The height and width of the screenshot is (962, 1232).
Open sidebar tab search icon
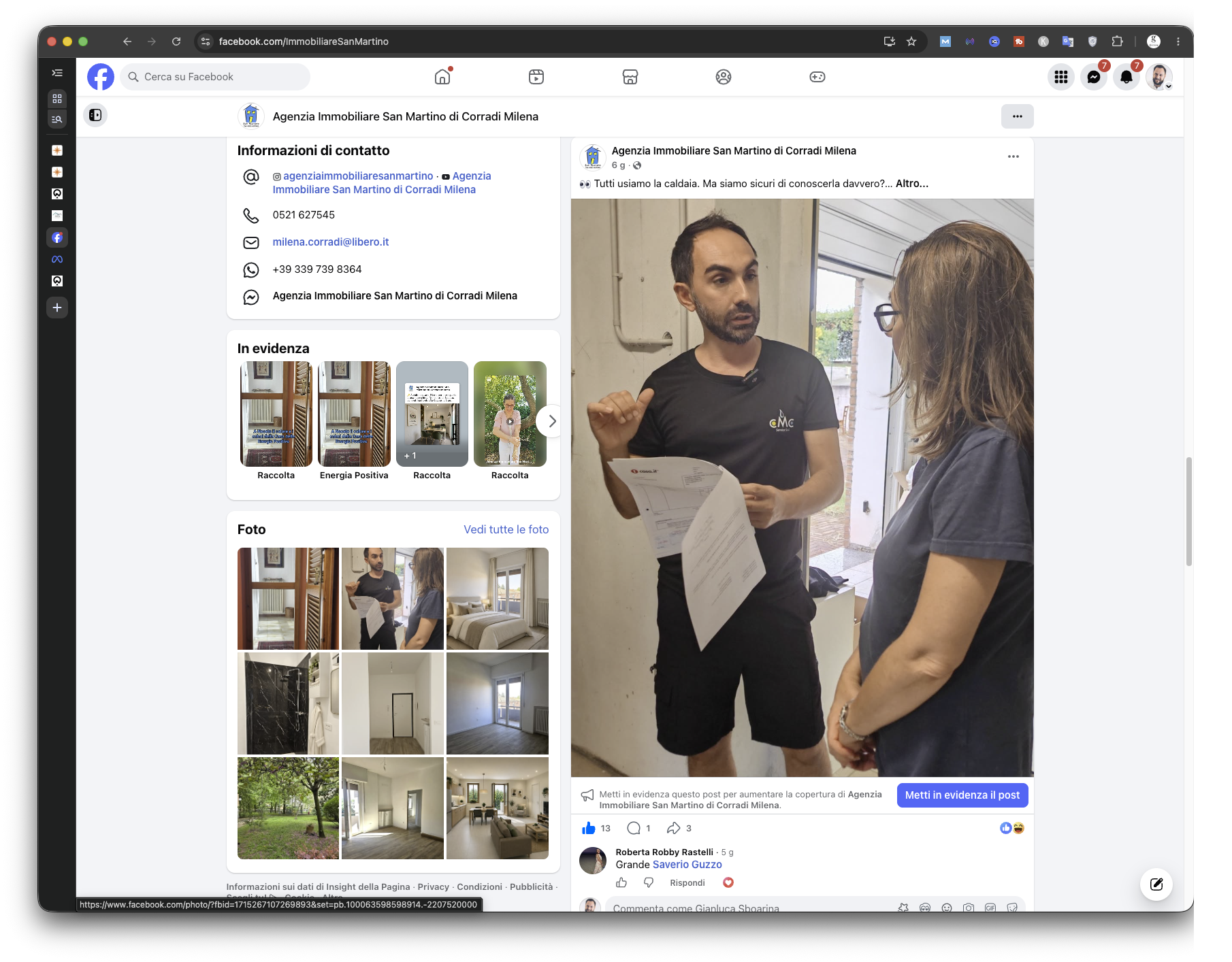tap(57, 119)
